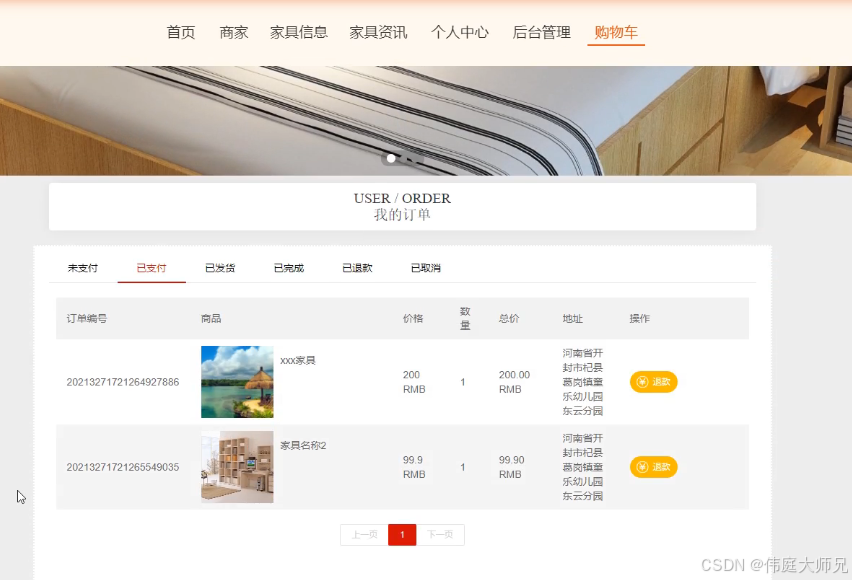Click the 99.9 RMB price cell
Viewport: 852px width, 580px height.
pyautogui.click(x=414, y=467)
